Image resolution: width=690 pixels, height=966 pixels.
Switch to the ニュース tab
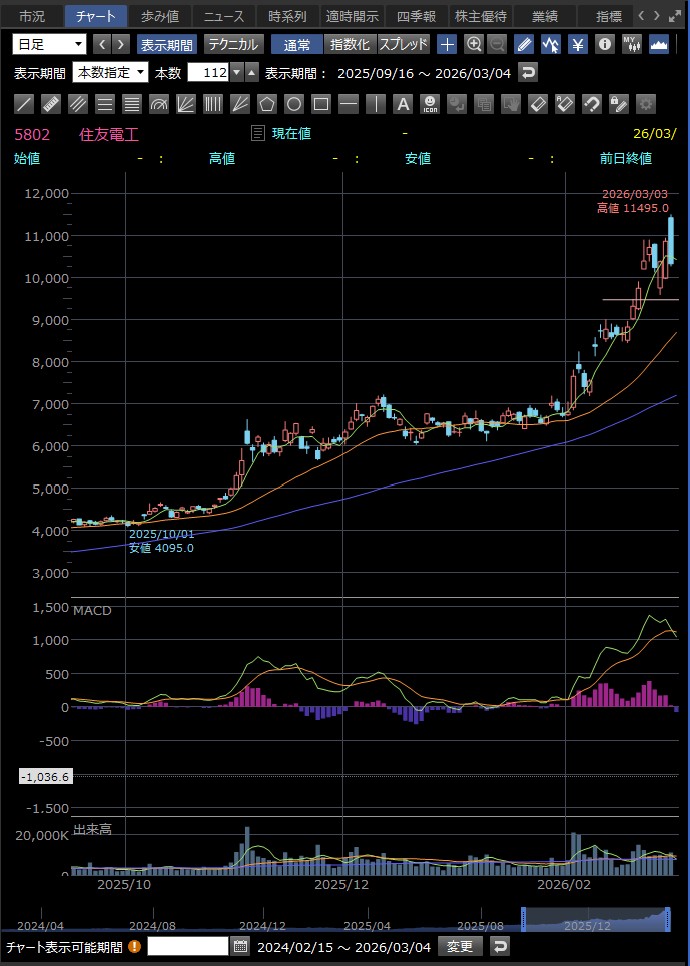(x=224, y=16)
